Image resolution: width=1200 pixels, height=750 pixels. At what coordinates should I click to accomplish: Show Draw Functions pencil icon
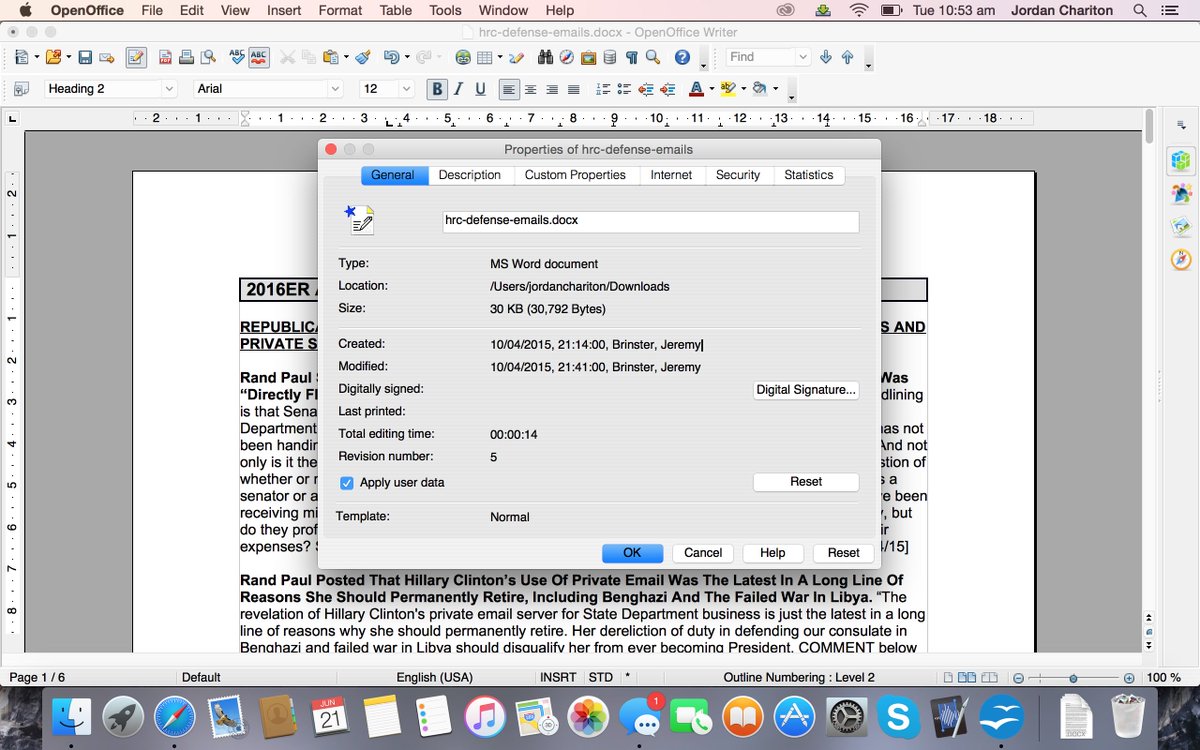(x=516, y=57)
